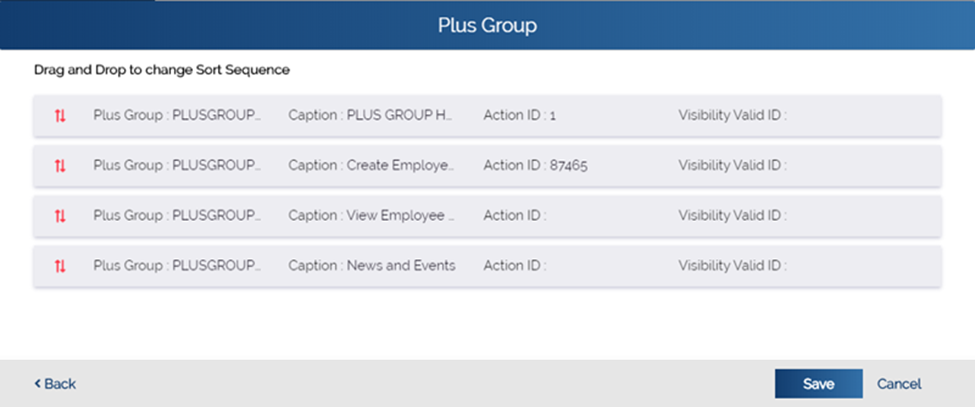
Task: Click sort handle icon in View Employee row
Action: pyautogui.click(x=60, y=216)
